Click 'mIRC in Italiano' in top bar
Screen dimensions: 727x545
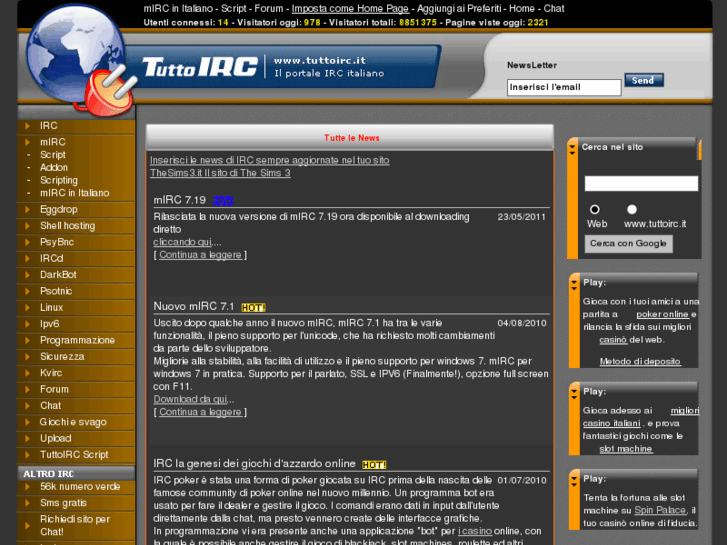click(178, 8)
